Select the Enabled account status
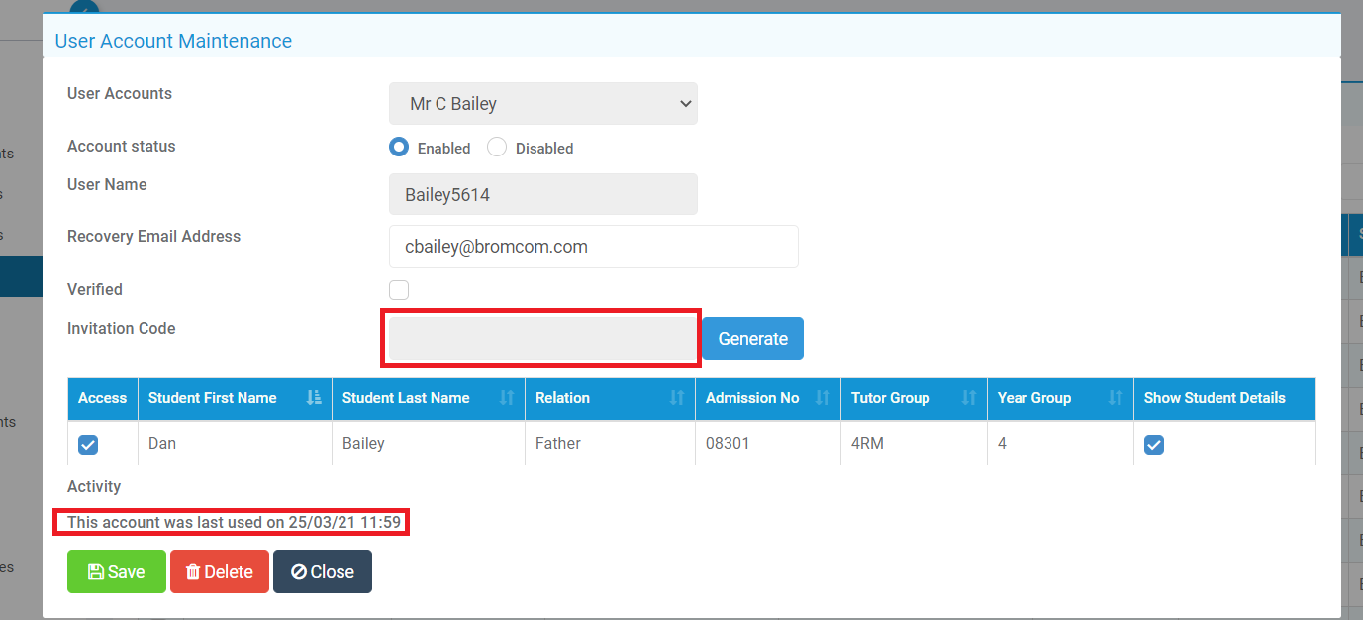 (x=399, y=146)
